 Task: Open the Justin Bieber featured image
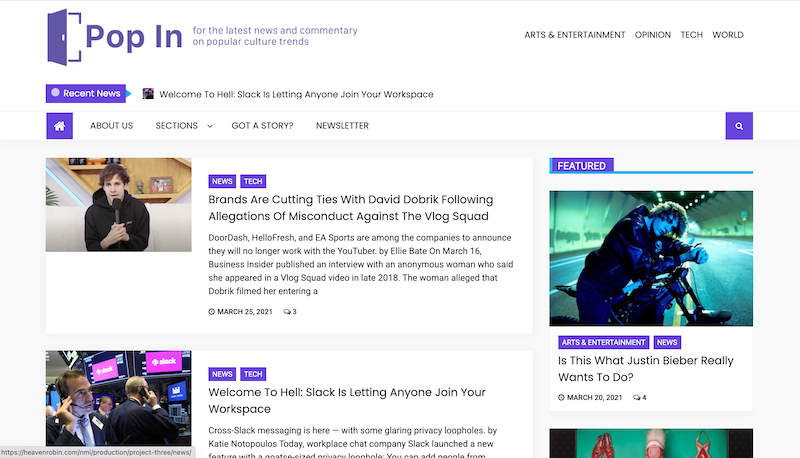click(x=651, y=258)
